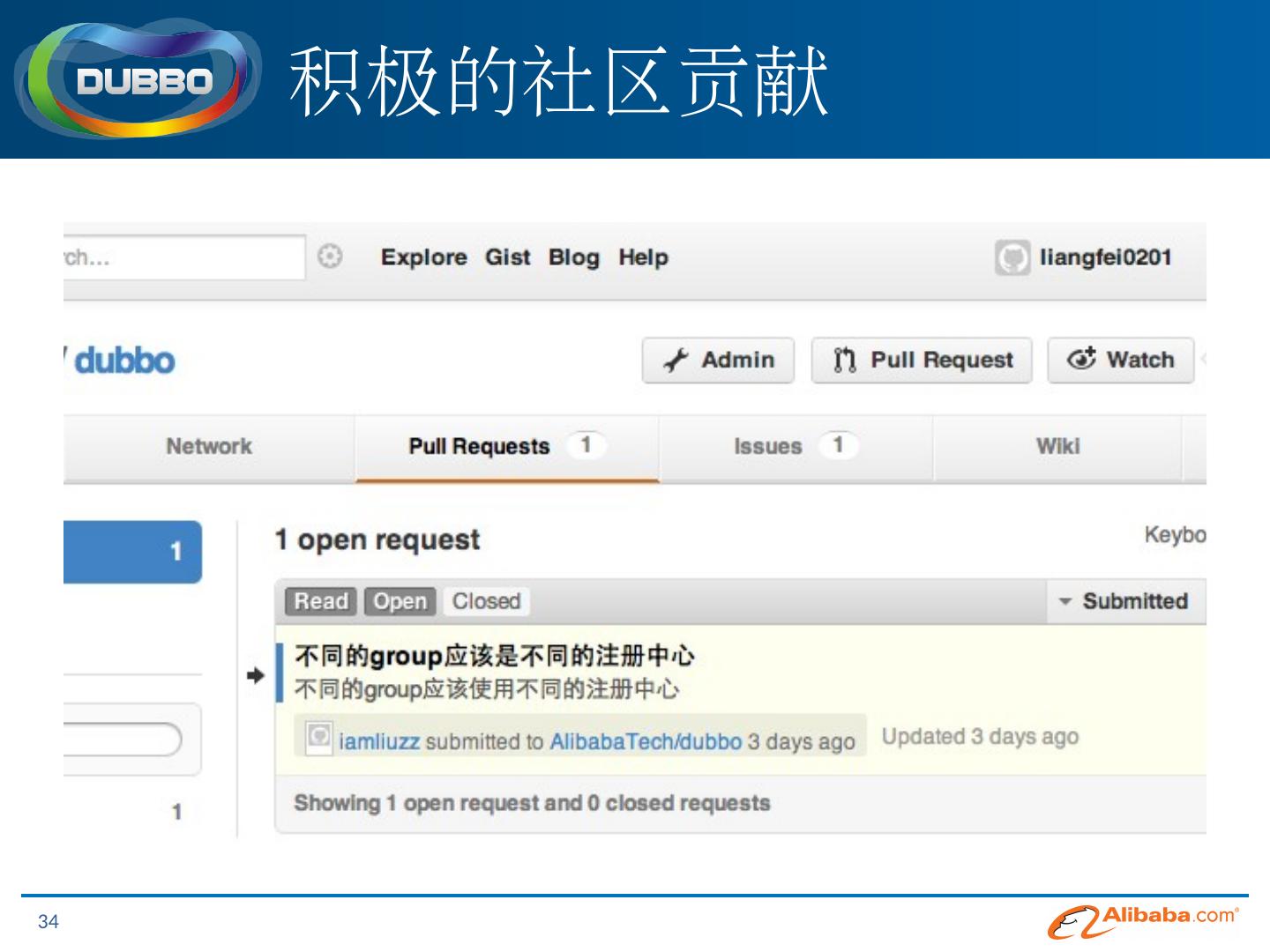Toggle the Read filter
This screenshot has width=1270, height=952.
(321, 601)
